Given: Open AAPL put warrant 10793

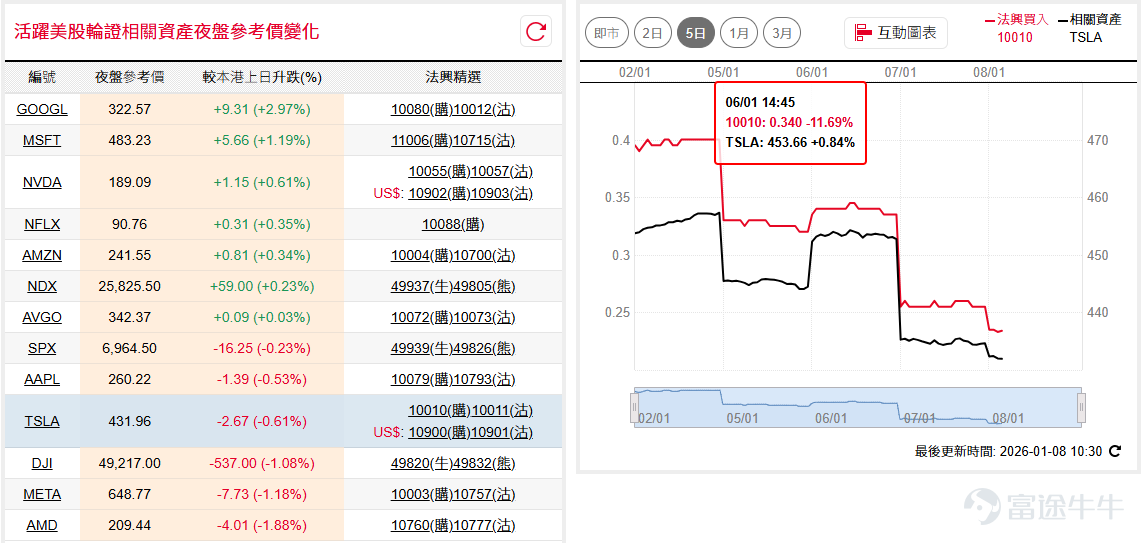Looking at the screenshot, I should [x=484, y=380].
